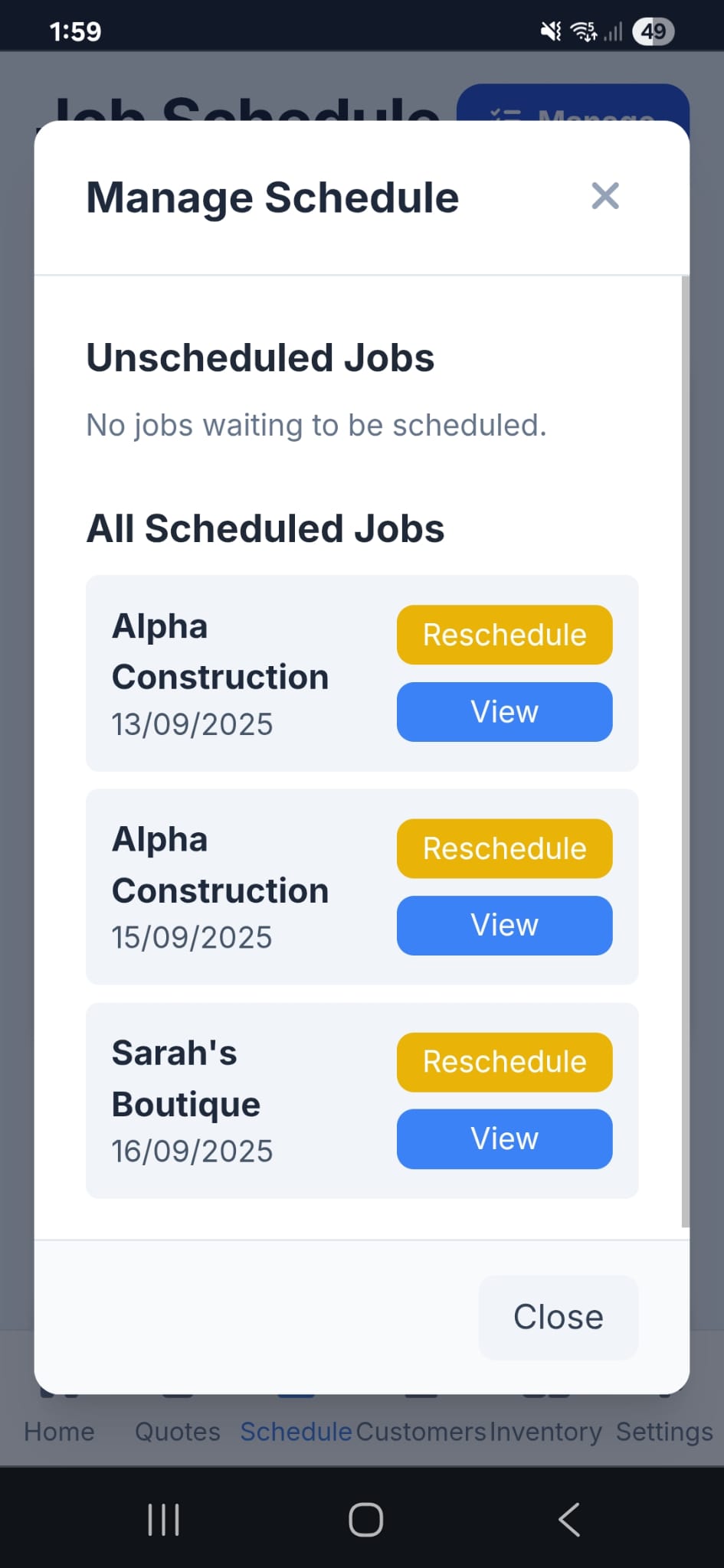This screenshot has width=724, height=1568.
Task: Tap the muted sound status icon
Action: [x=551, y=31]
